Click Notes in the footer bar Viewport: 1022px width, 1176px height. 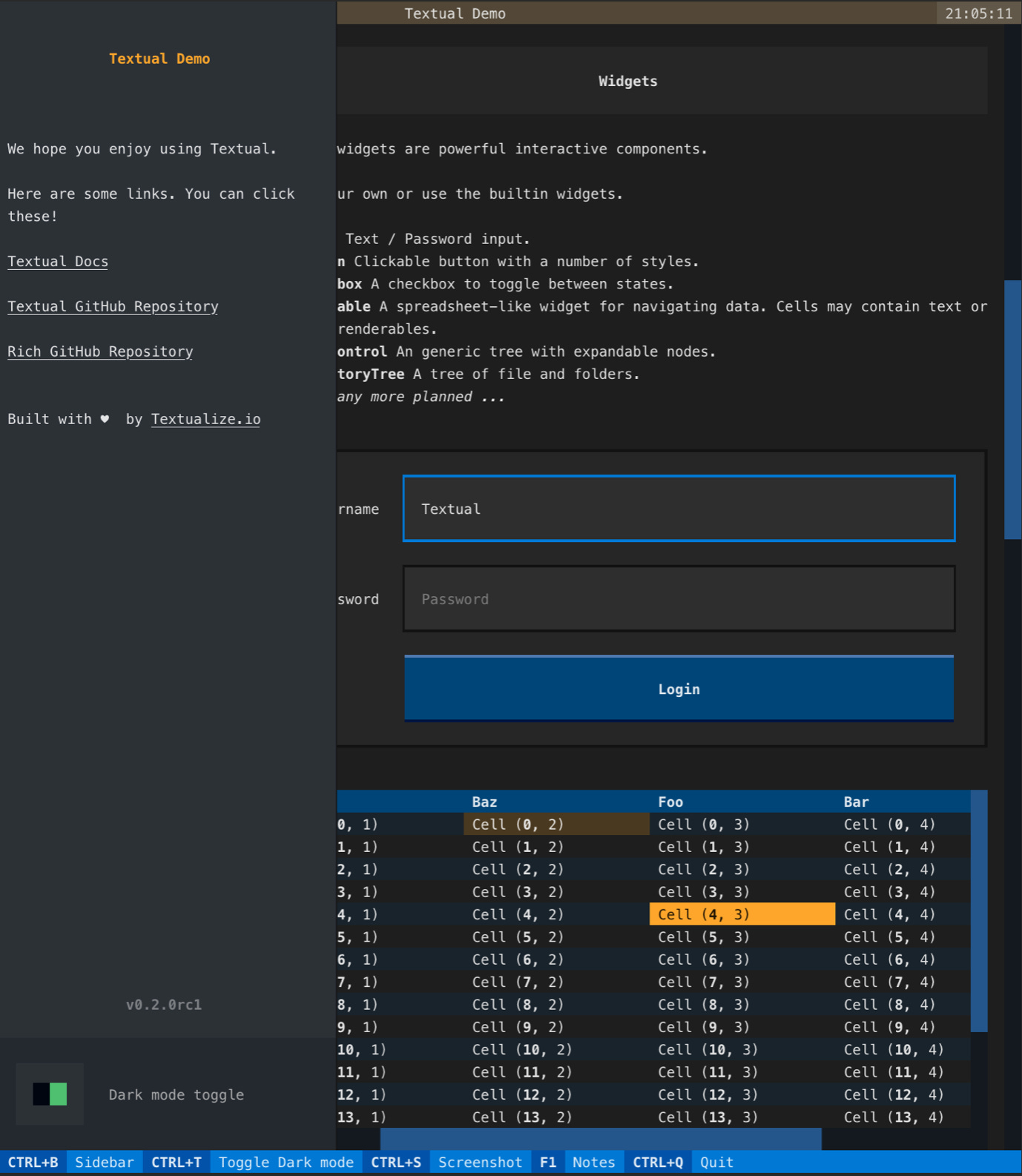(593, 1162)
